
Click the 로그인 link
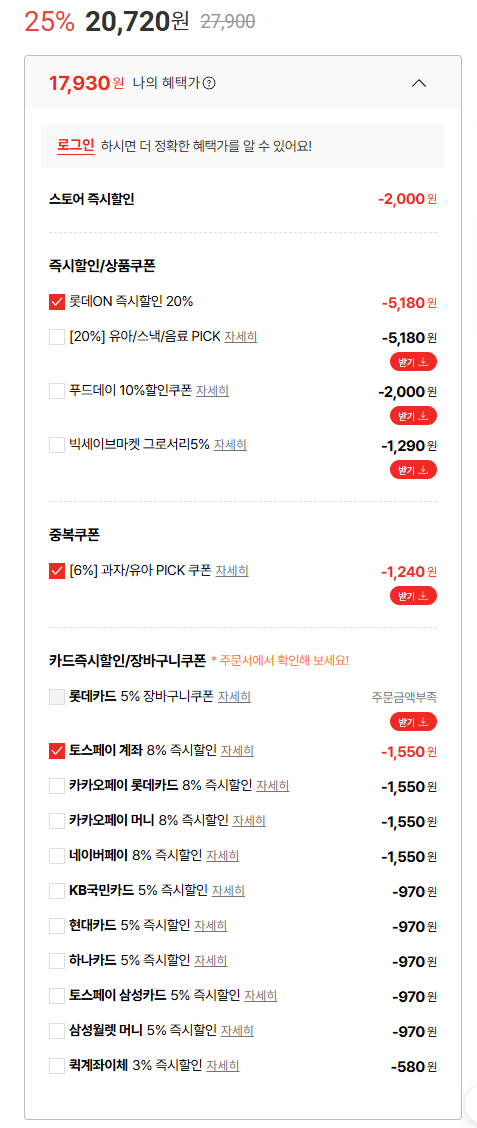(76, 145)
